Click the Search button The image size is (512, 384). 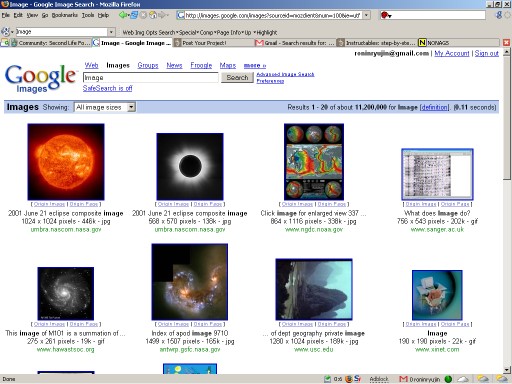[237, 77]
